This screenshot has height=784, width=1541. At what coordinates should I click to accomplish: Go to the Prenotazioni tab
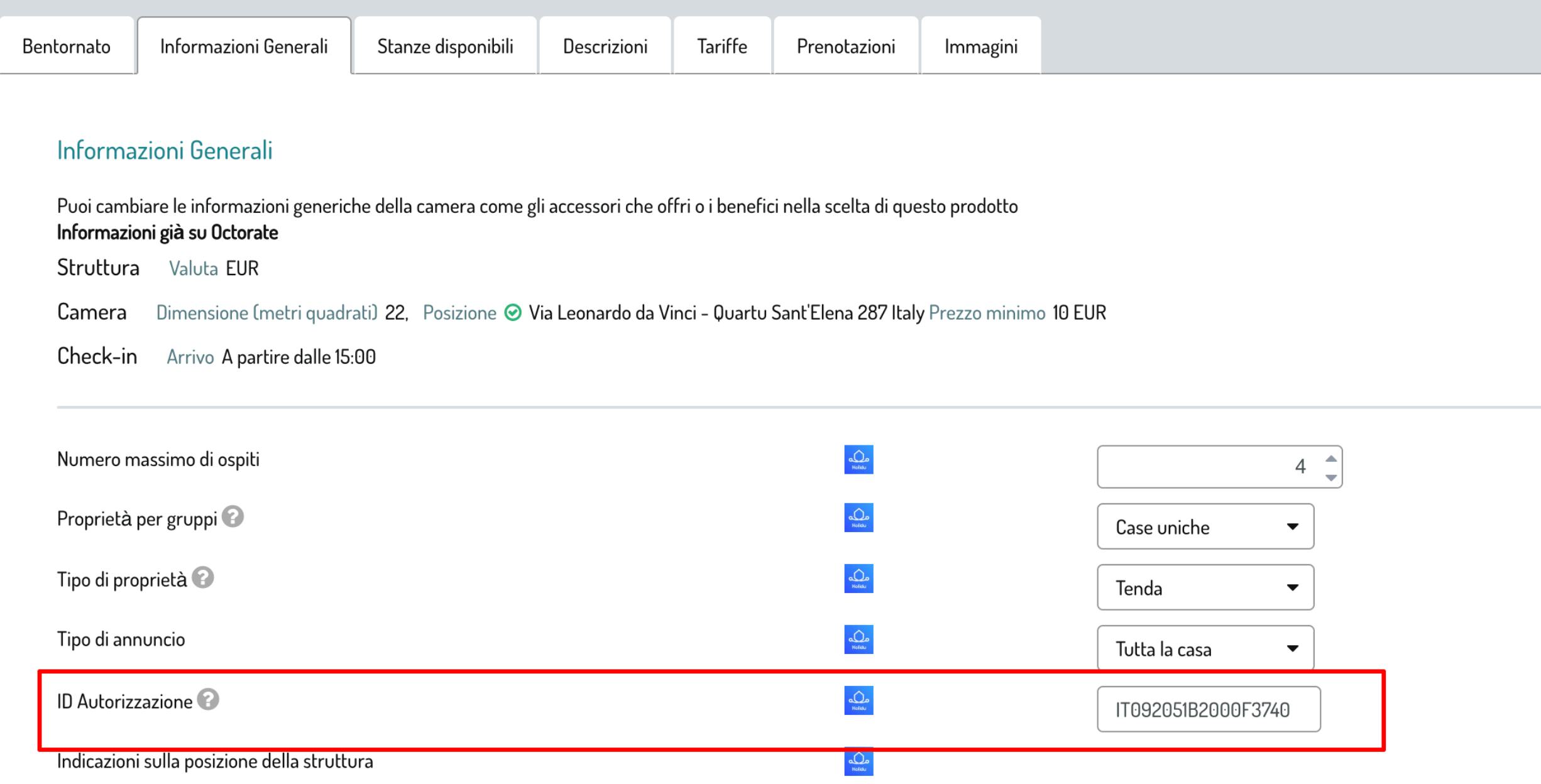click(x=845, y=46)
